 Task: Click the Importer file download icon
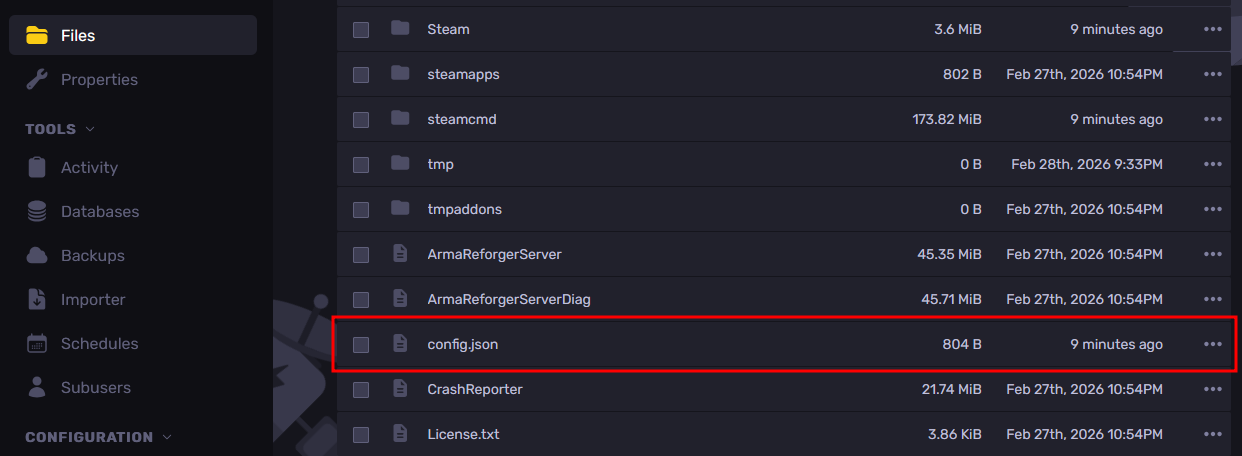tap(37, 300)
